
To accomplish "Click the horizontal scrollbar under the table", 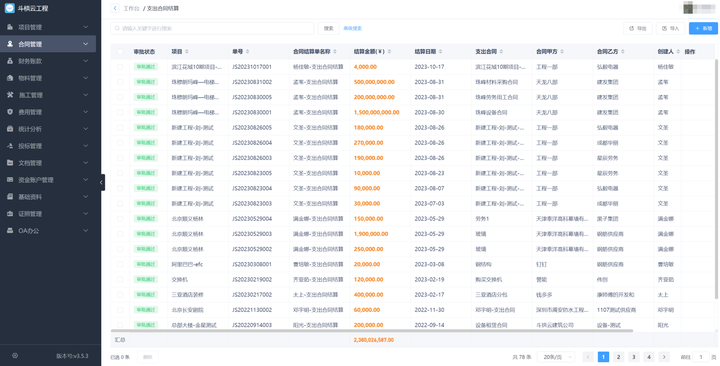I will [372, 330].
